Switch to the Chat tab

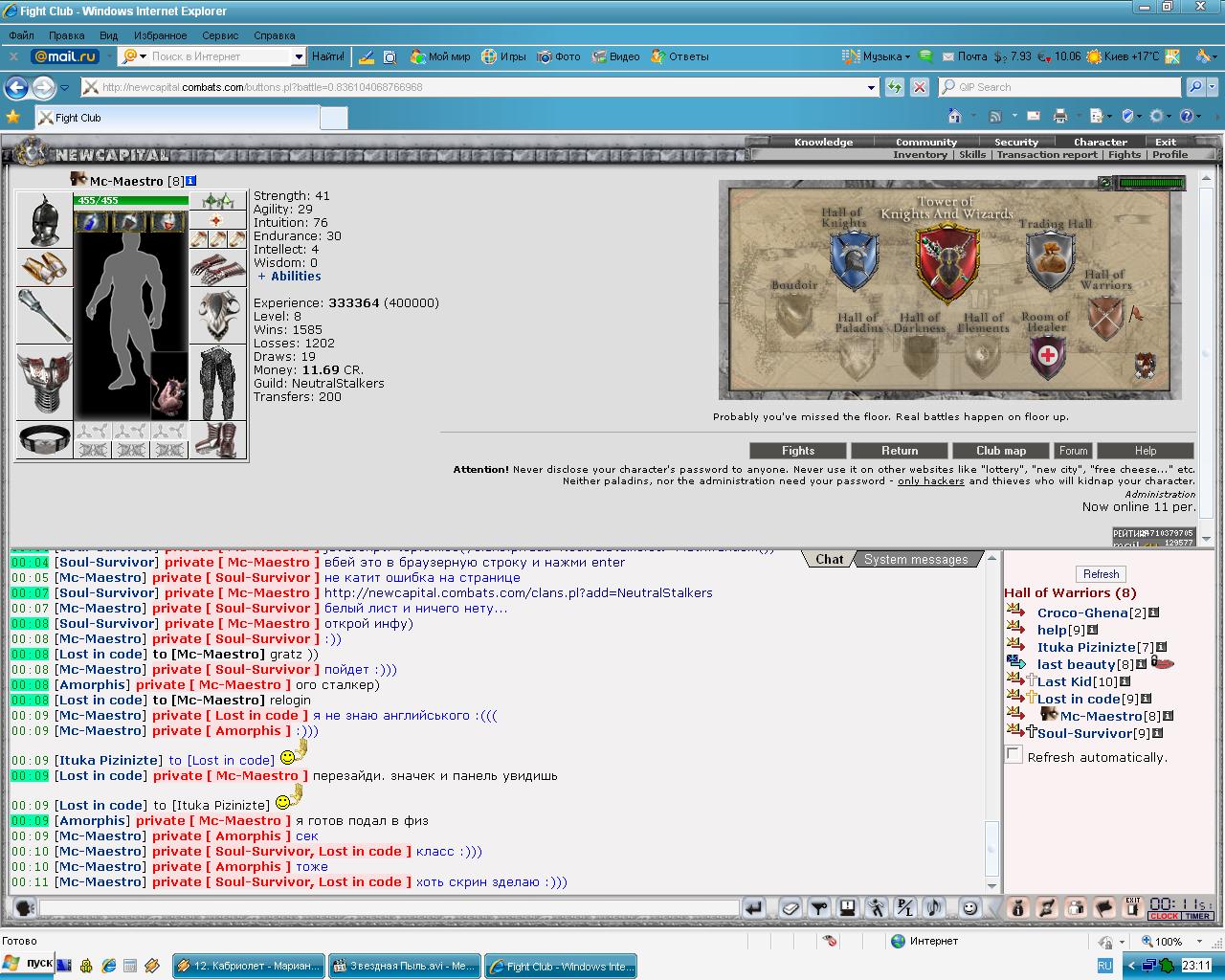pos(829,559)
